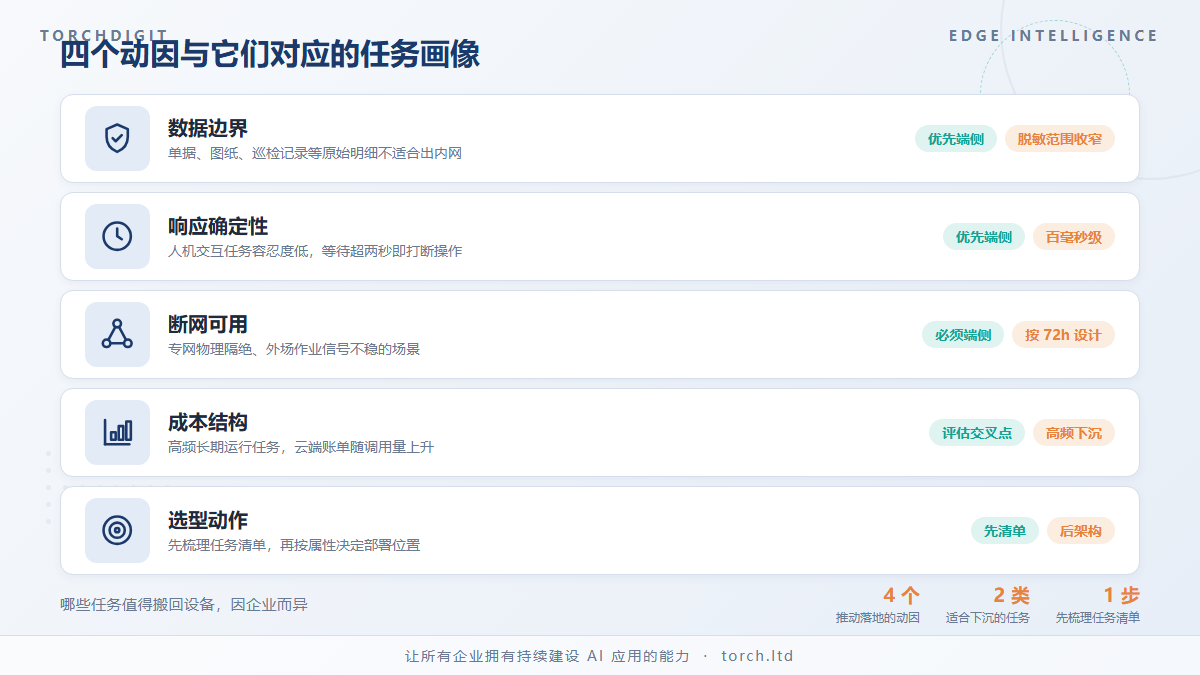Click the 1 步 statistic
The height and width of the screenshot is (675, 1200).
(1121, 596)
